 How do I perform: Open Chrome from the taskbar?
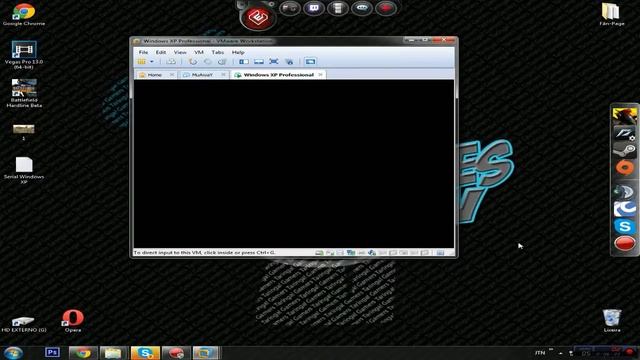83,353
